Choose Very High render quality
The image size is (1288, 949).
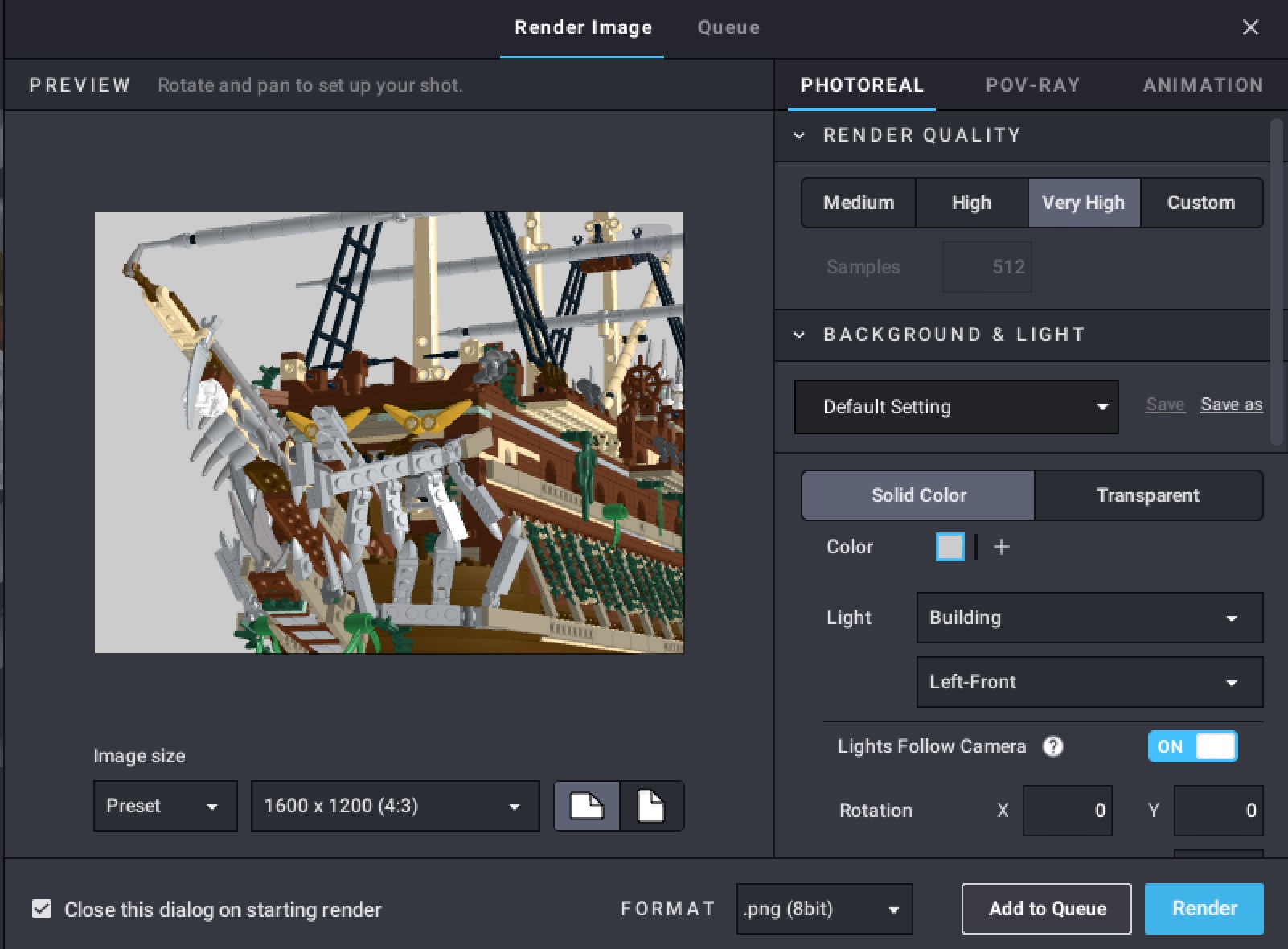click(1084, 203)
